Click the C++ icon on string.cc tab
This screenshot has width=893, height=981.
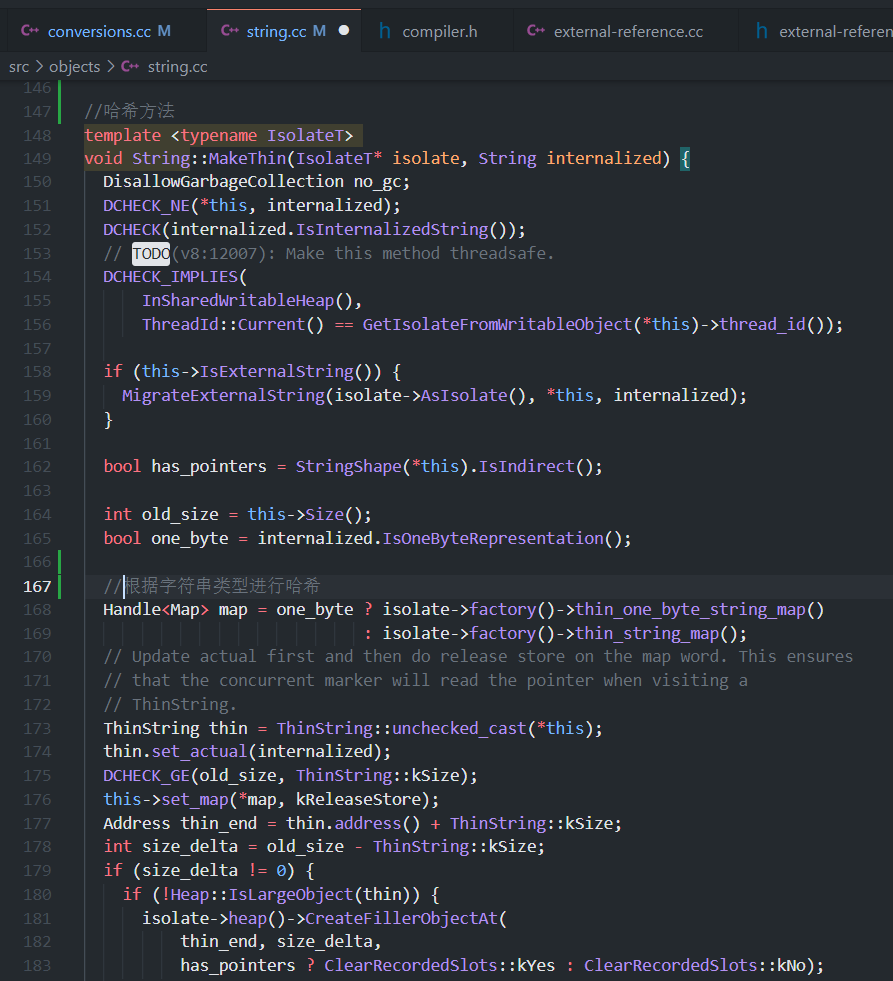point(230,31)
